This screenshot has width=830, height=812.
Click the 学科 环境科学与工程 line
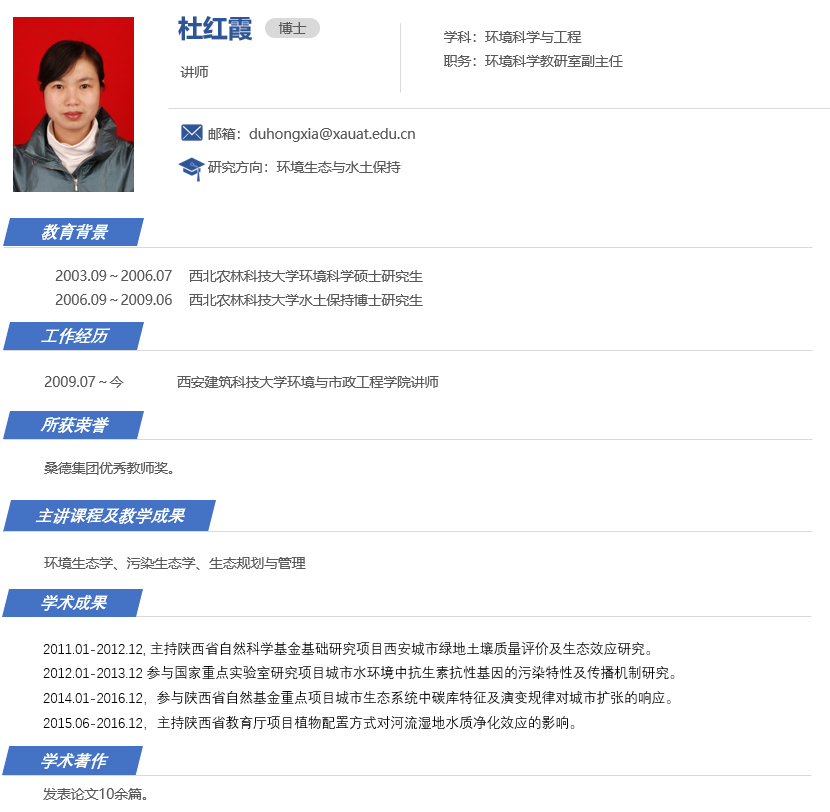tap(512, 37)
